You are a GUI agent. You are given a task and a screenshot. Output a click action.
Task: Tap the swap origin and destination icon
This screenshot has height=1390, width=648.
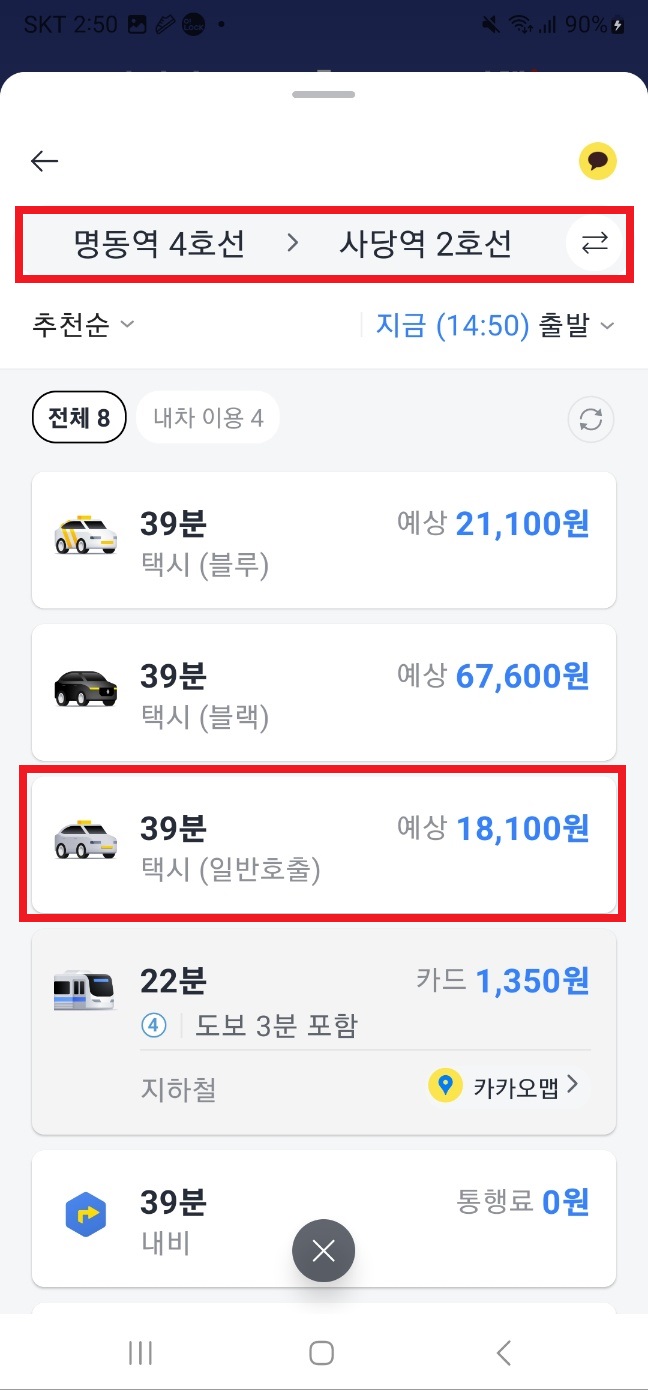click(x=594, y=243)
